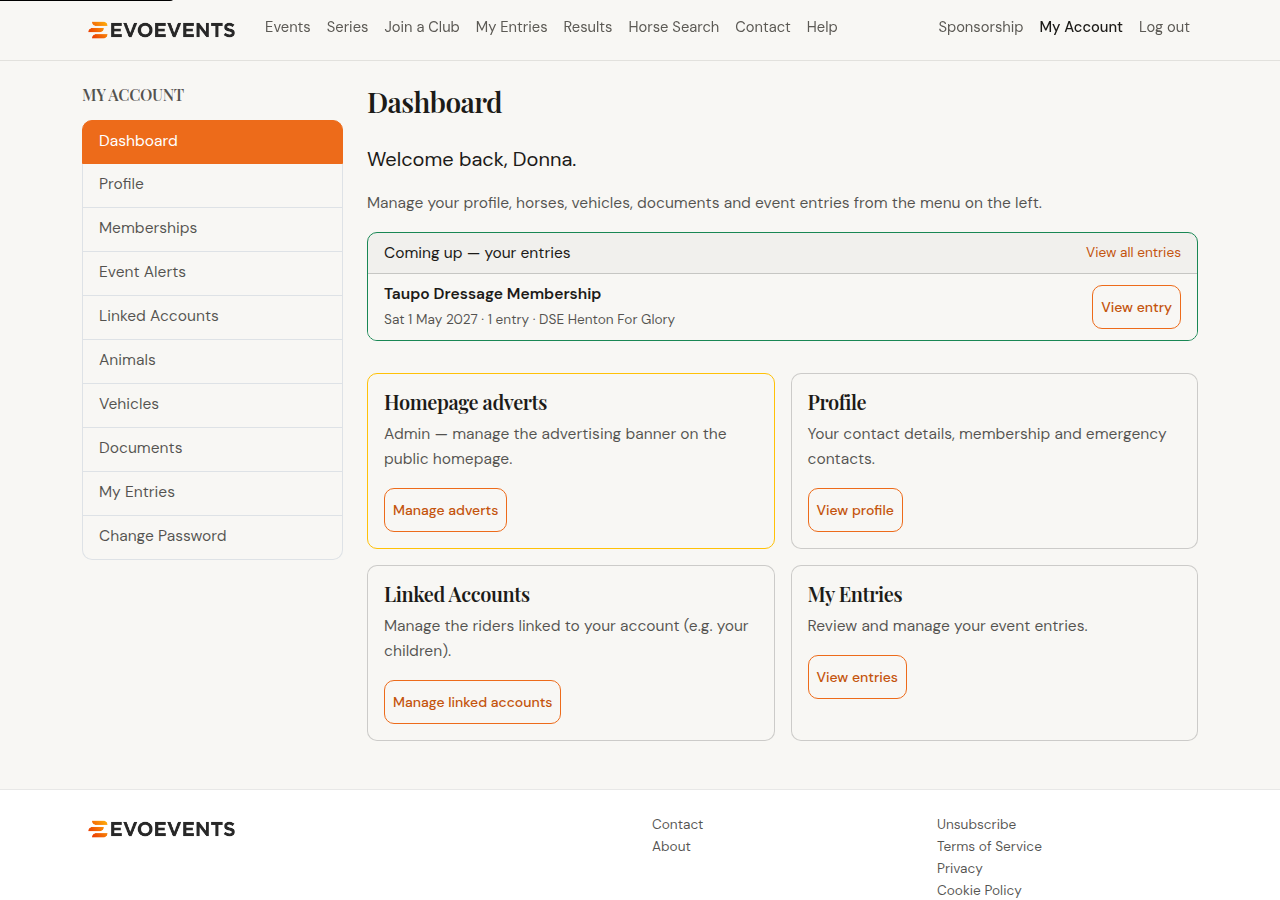
Task: Click the EvoEvents logo in the header
Action: [x=162, y=30]
